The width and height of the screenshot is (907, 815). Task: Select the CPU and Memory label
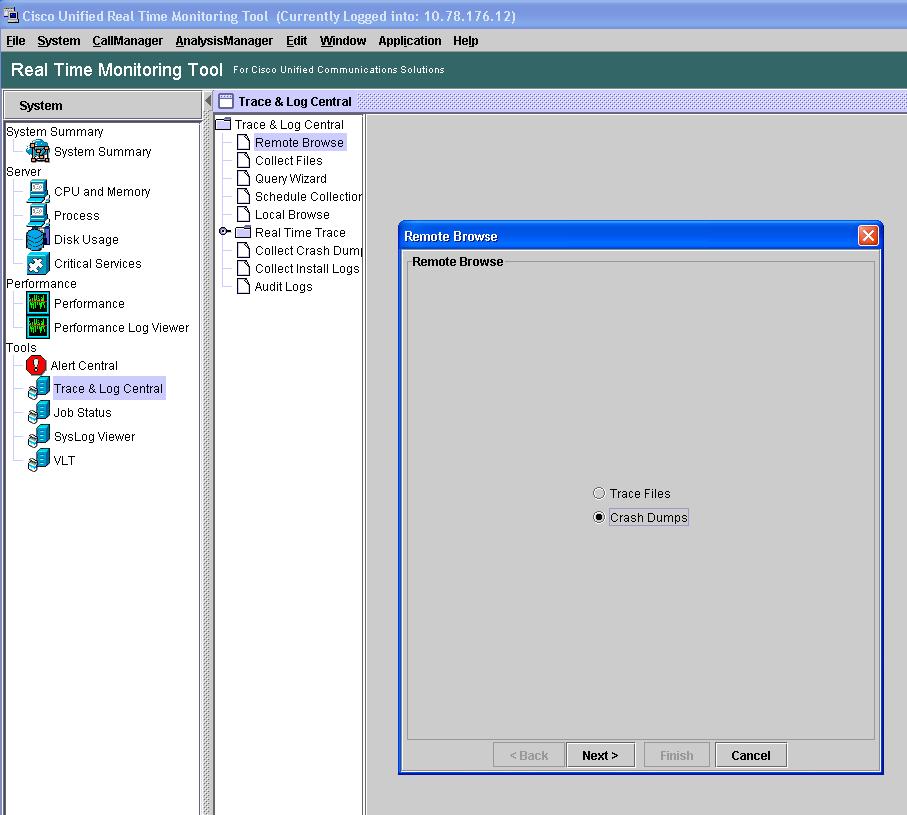(x=102, y=191)
